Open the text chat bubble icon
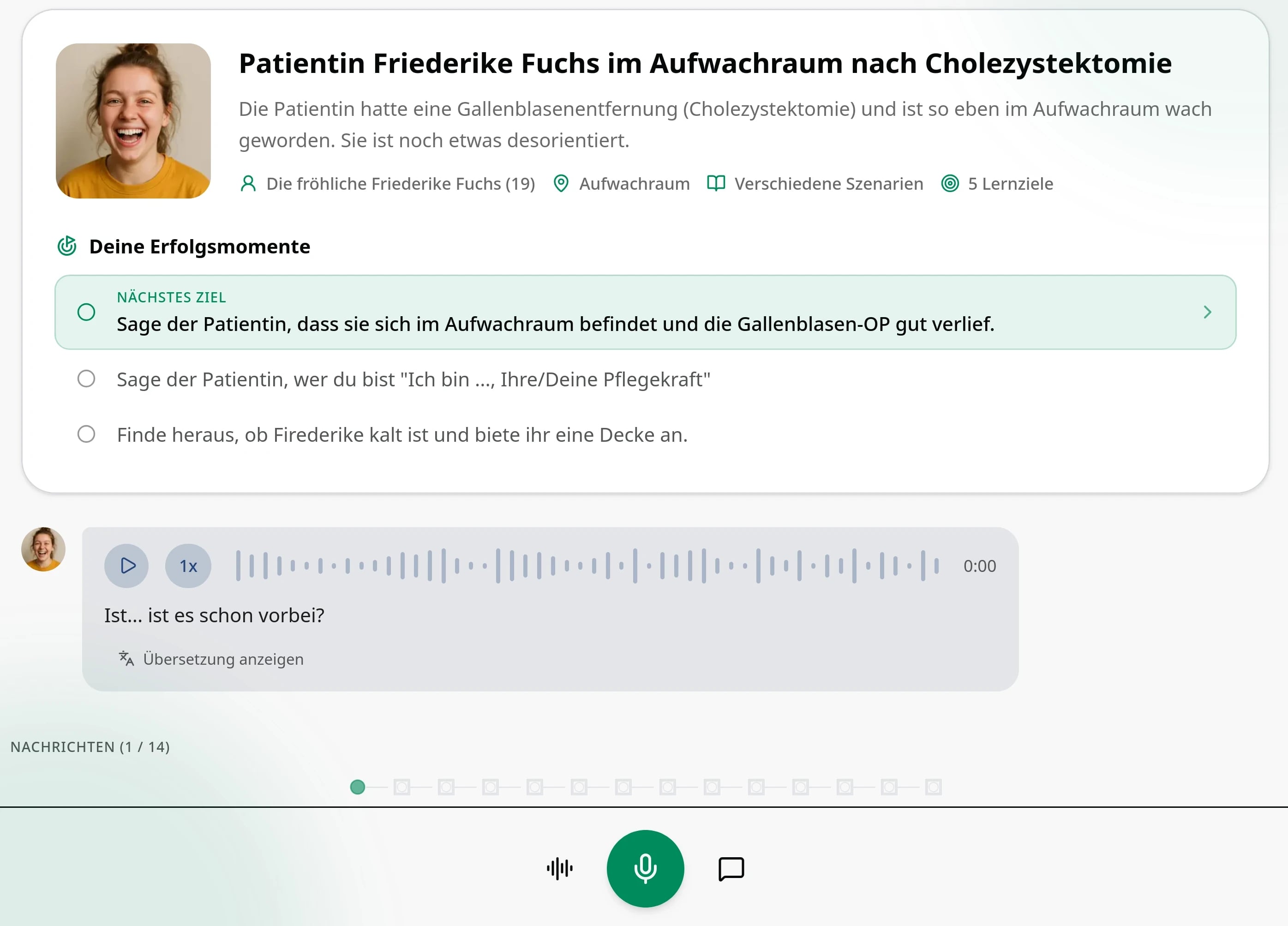The height and width of the screenshot is (926, 1288). click(731, 869)
